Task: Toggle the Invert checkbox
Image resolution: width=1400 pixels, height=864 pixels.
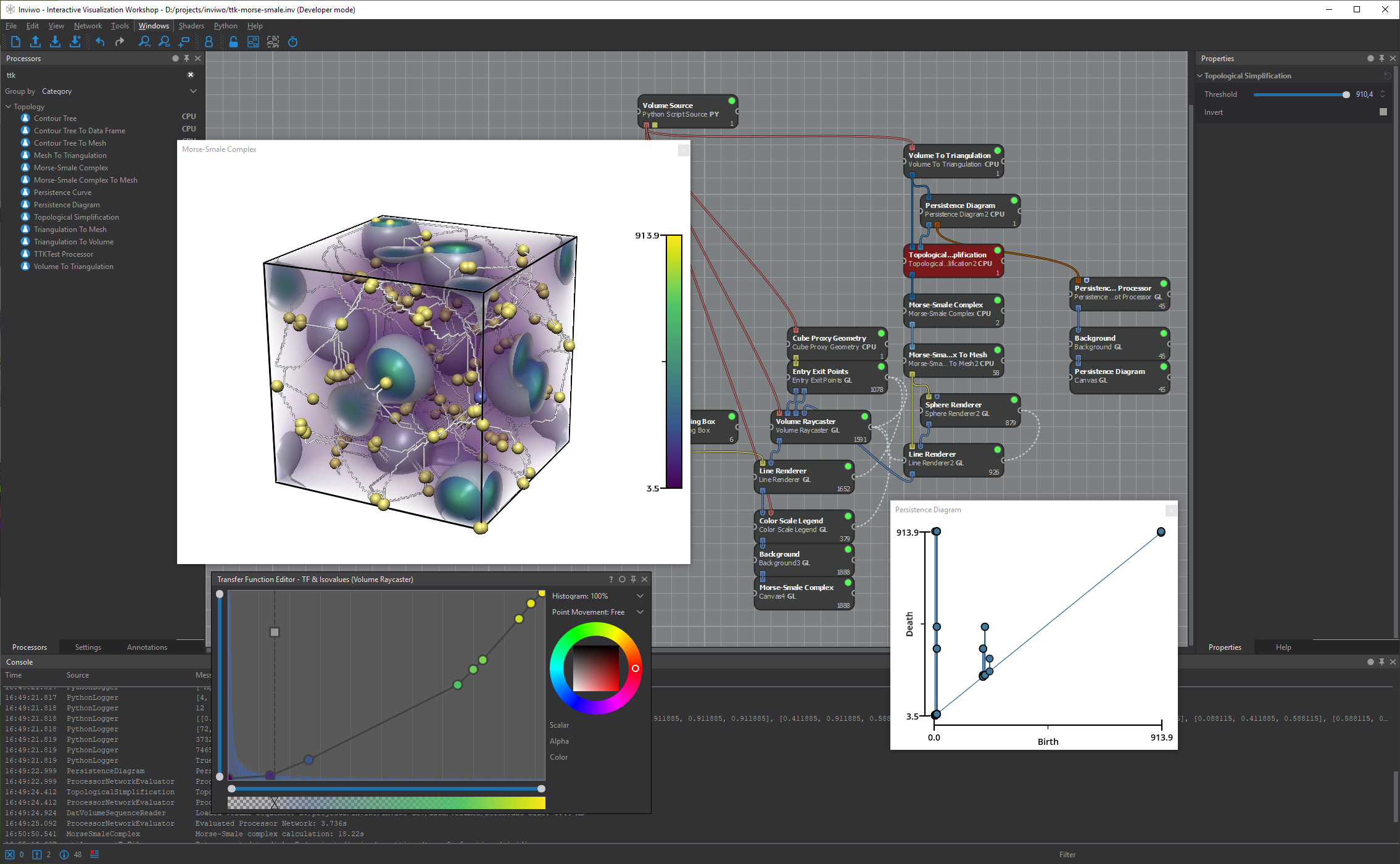Action: click(1383, 112)
